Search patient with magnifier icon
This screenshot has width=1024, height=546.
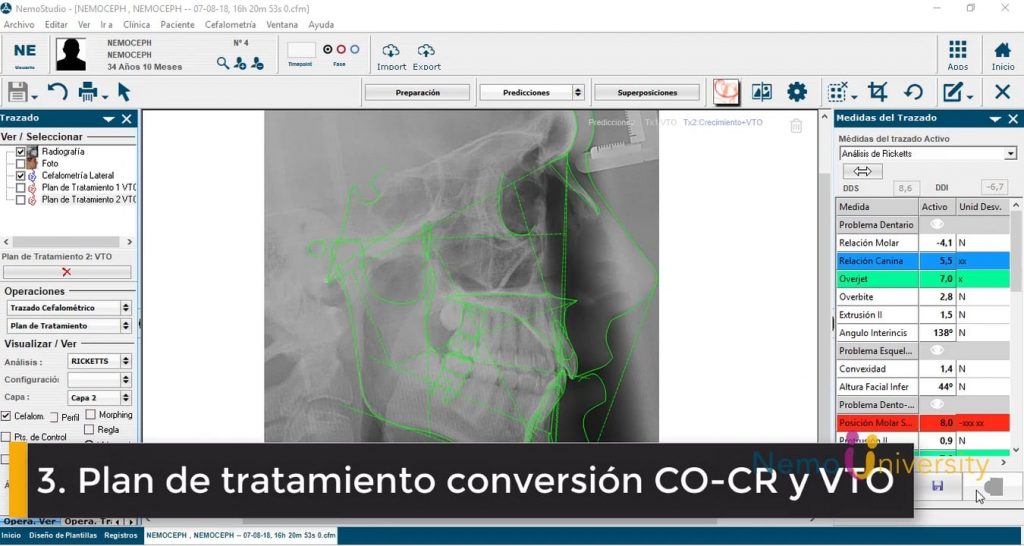(x=223, y=63)
